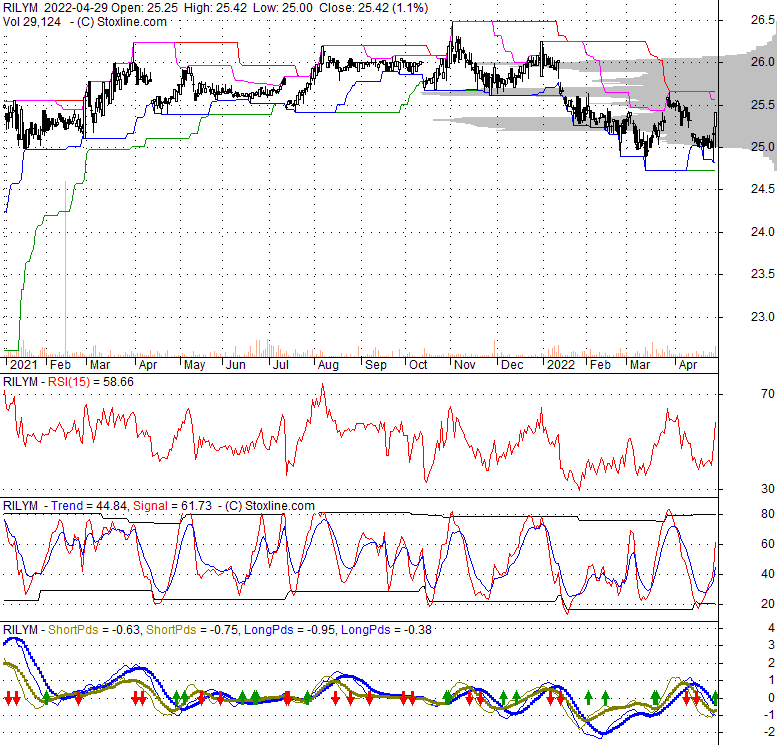Click the 'Dec' date axis label

pyautogui.click(x=512, y=365)
